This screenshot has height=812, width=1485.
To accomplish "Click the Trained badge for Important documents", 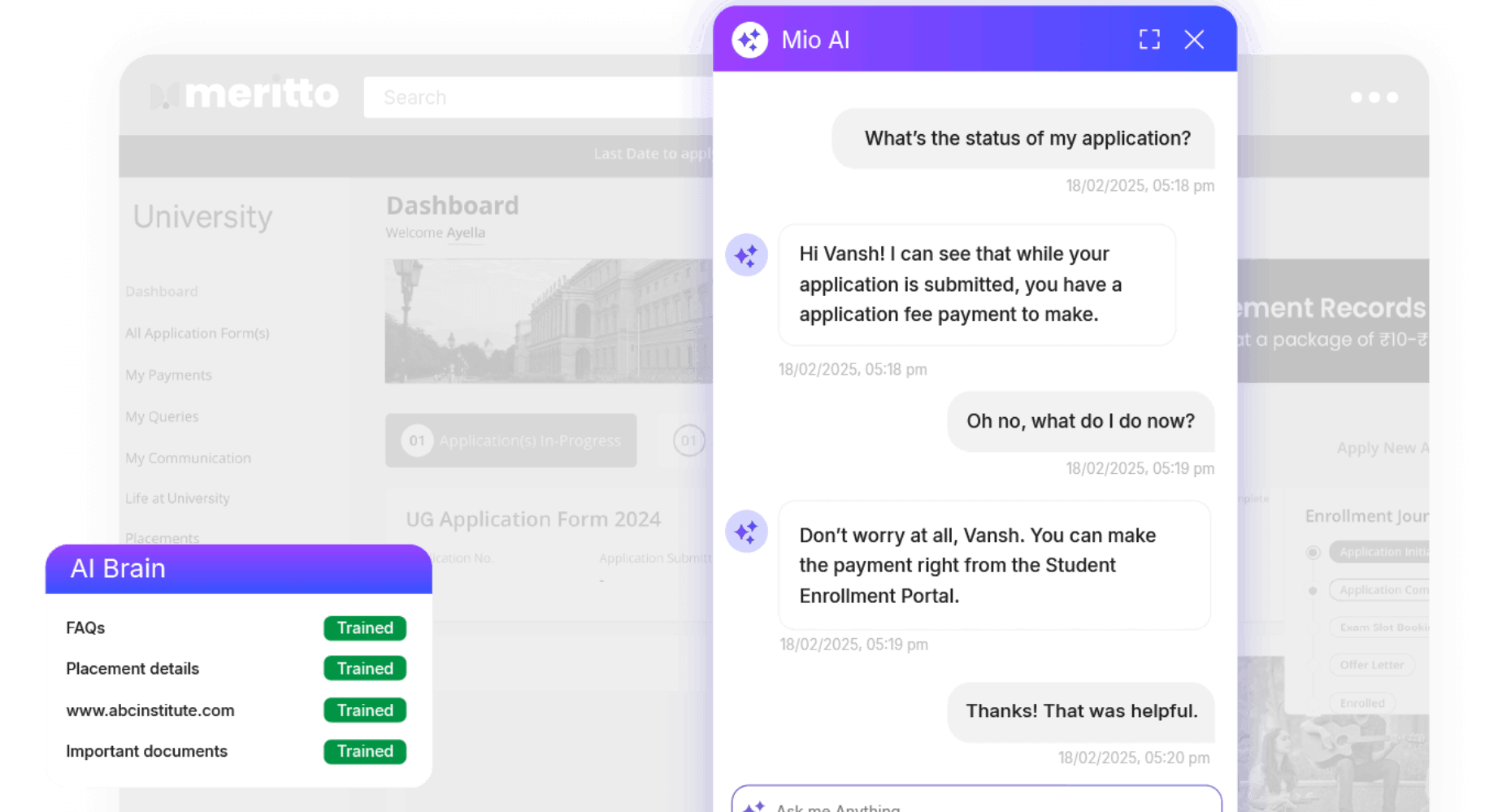I will tap(365, 752).
